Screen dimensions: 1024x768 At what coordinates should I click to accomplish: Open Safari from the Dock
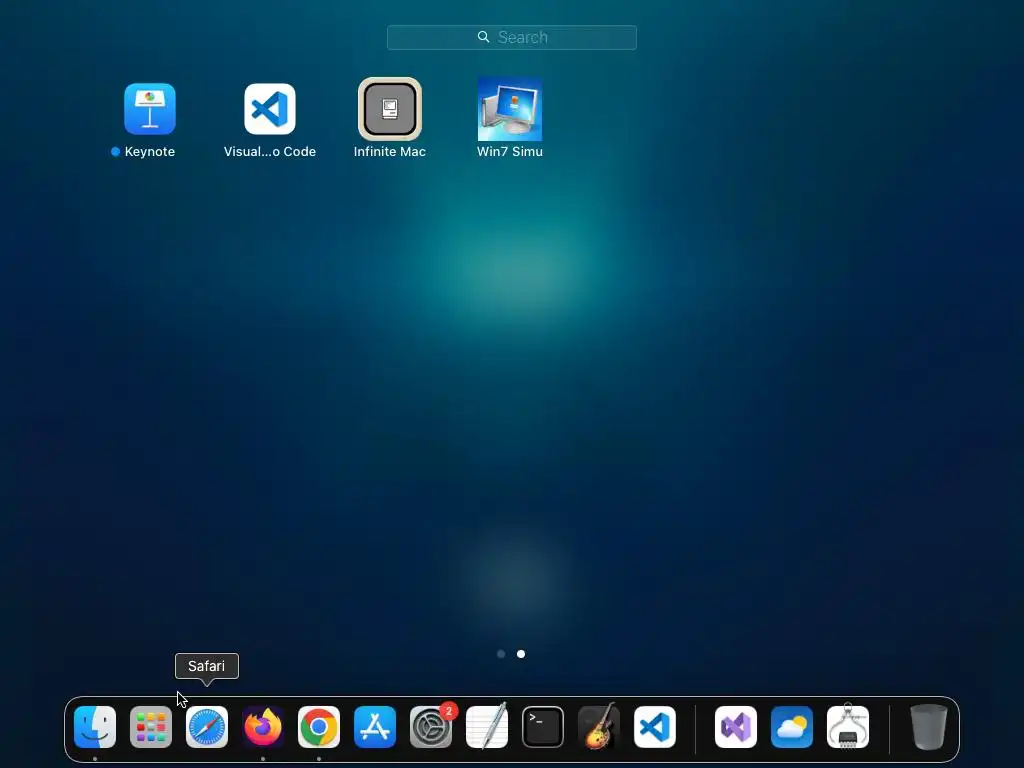coord(207,727)
